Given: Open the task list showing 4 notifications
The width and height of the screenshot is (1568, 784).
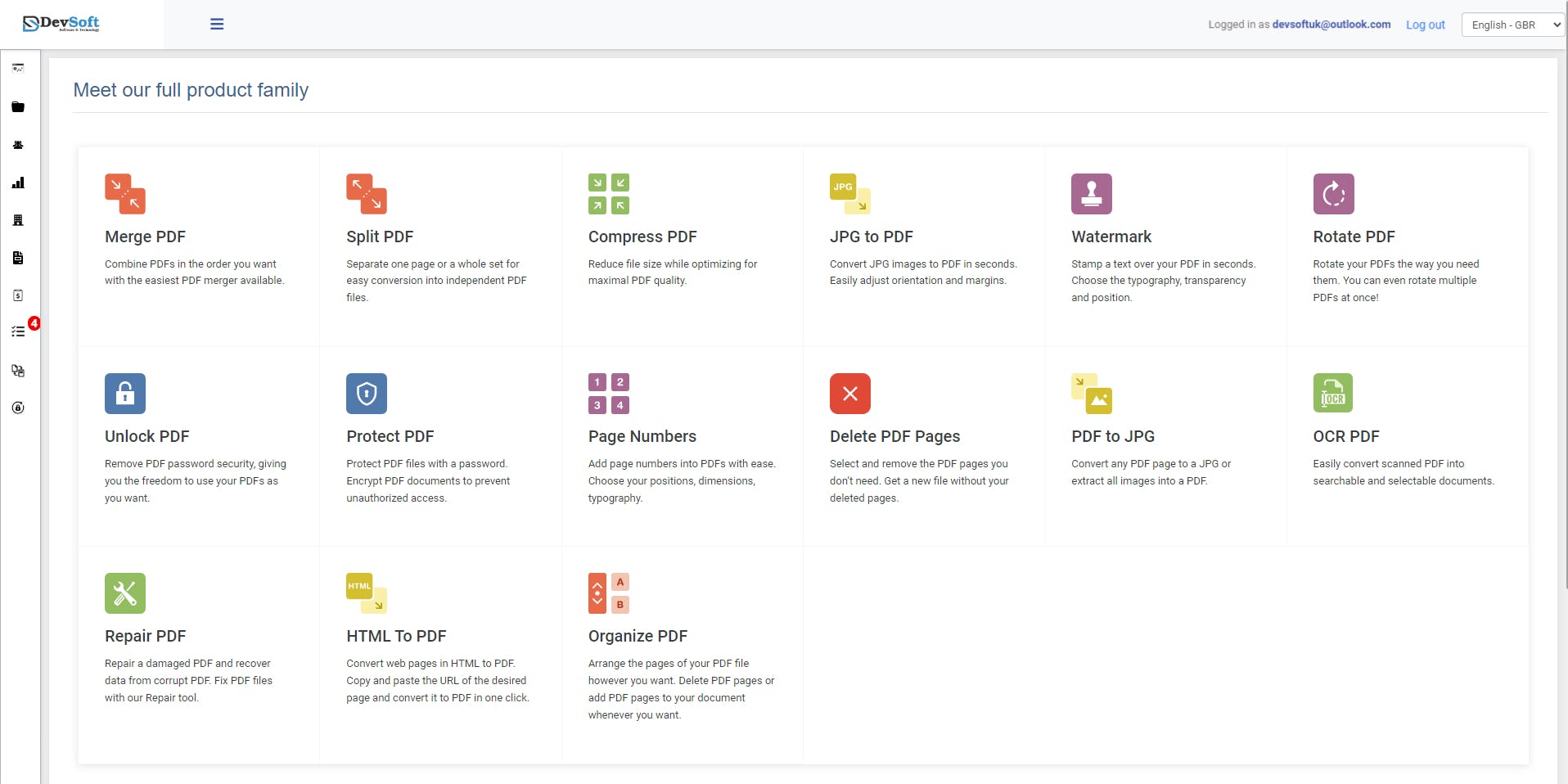Looking at the screenshot, I should (x=18, y=331).
